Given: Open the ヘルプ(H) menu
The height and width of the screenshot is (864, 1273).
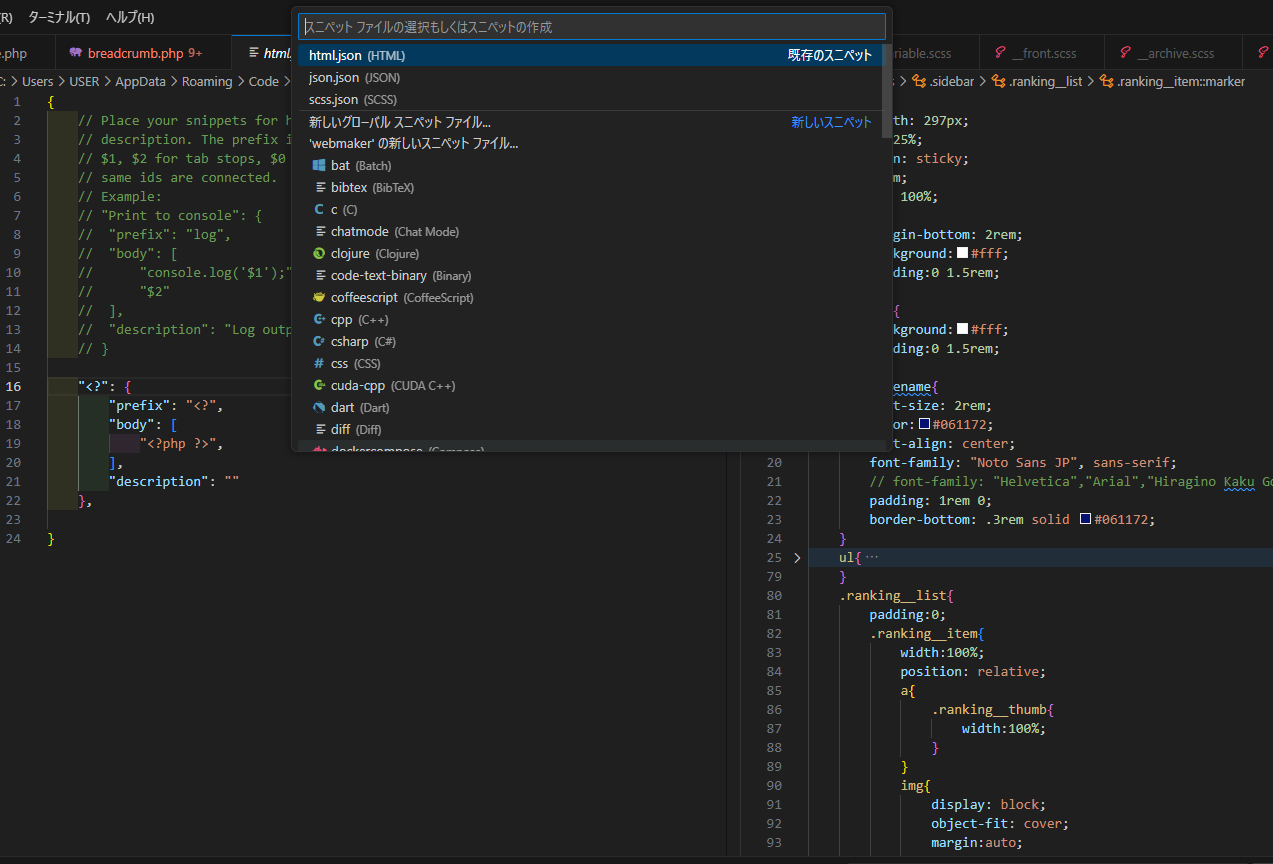Looking at the screenshot, I should [130, 18].
